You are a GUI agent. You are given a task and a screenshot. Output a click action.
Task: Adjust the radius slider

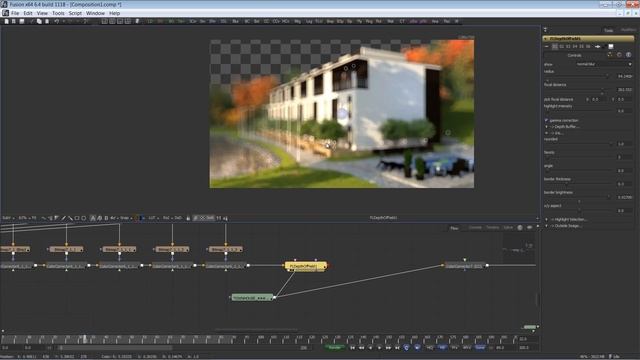578,76
